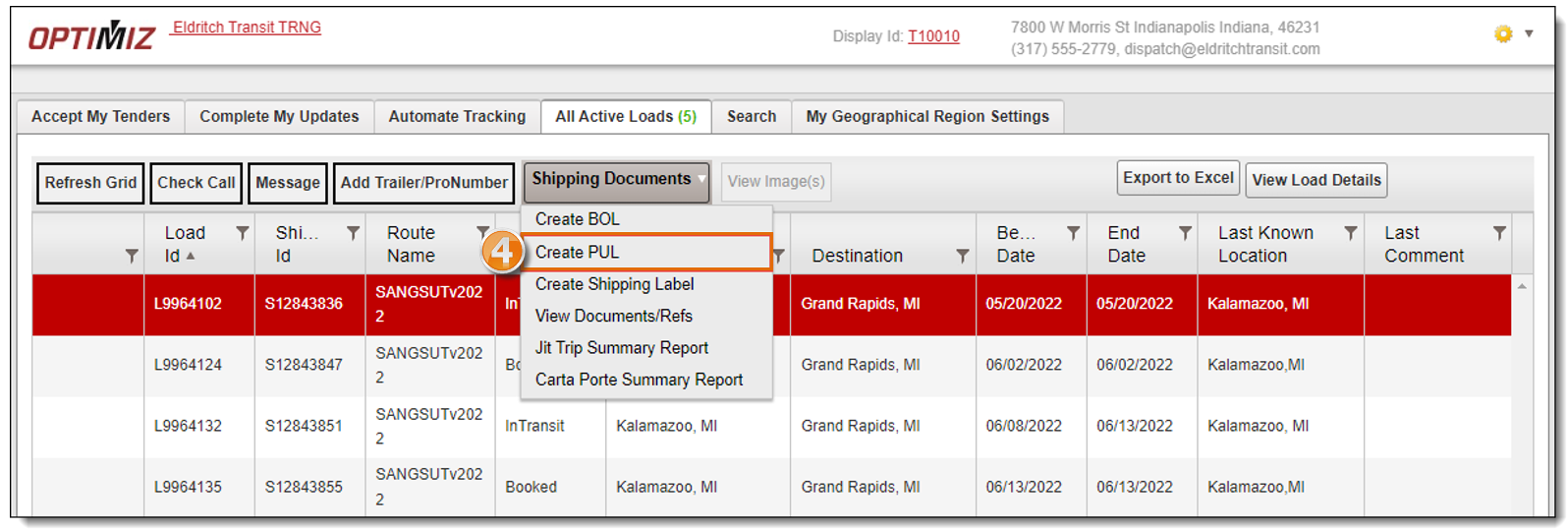Click the Shipment Id column filter icon
The width and height of the screenshot is (1568, 530).
pos(353,233)
